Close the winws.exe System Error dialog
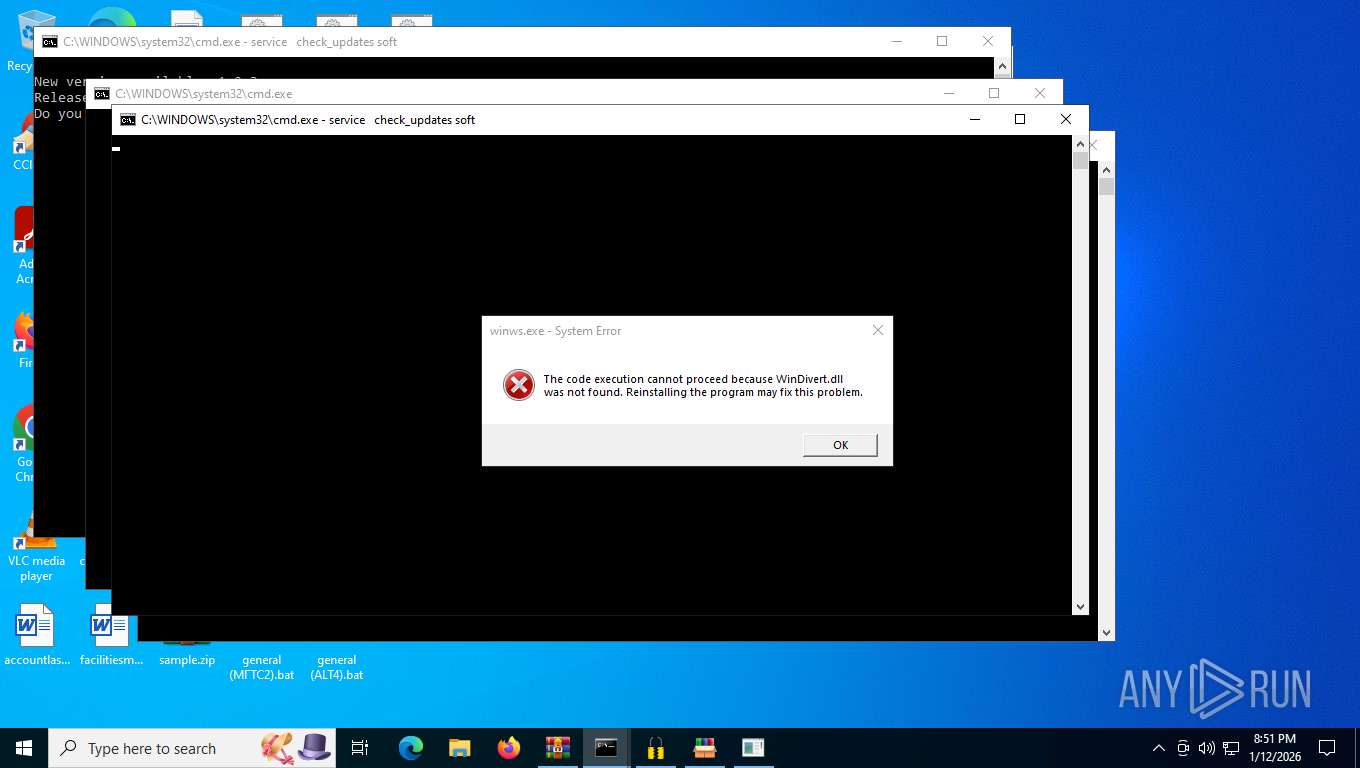This screenshot has width=1360, height=768. pyautogui.click(x=878, y=330)
